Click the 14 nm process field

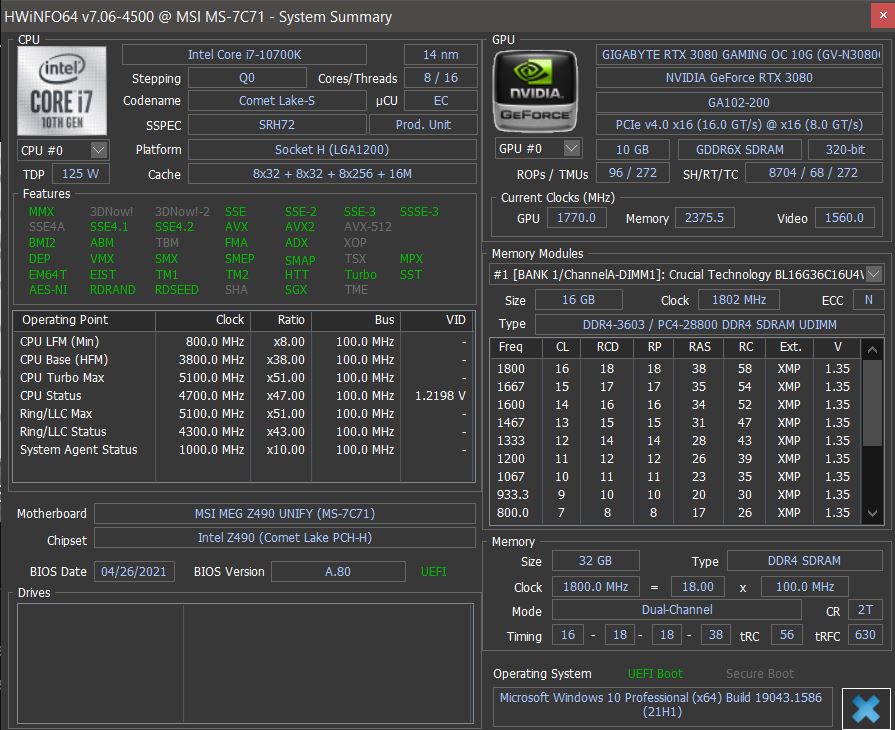pyautogui.click(x=440, y=55)
